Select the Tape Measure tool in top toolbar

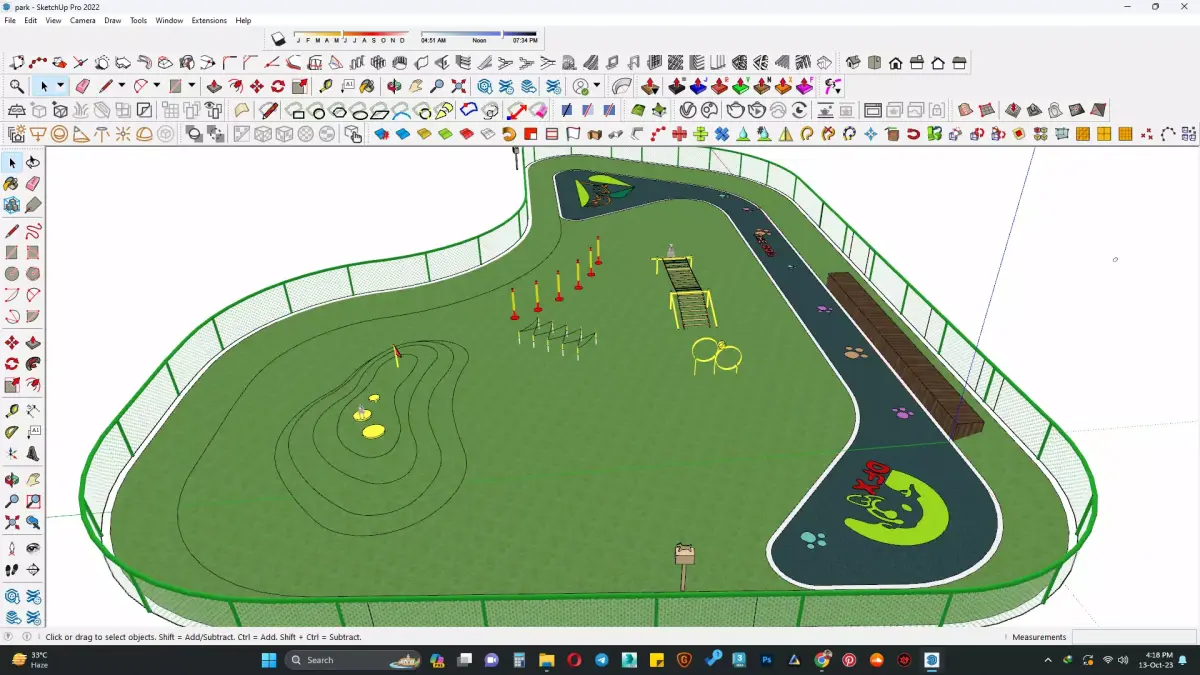point(325,87)
